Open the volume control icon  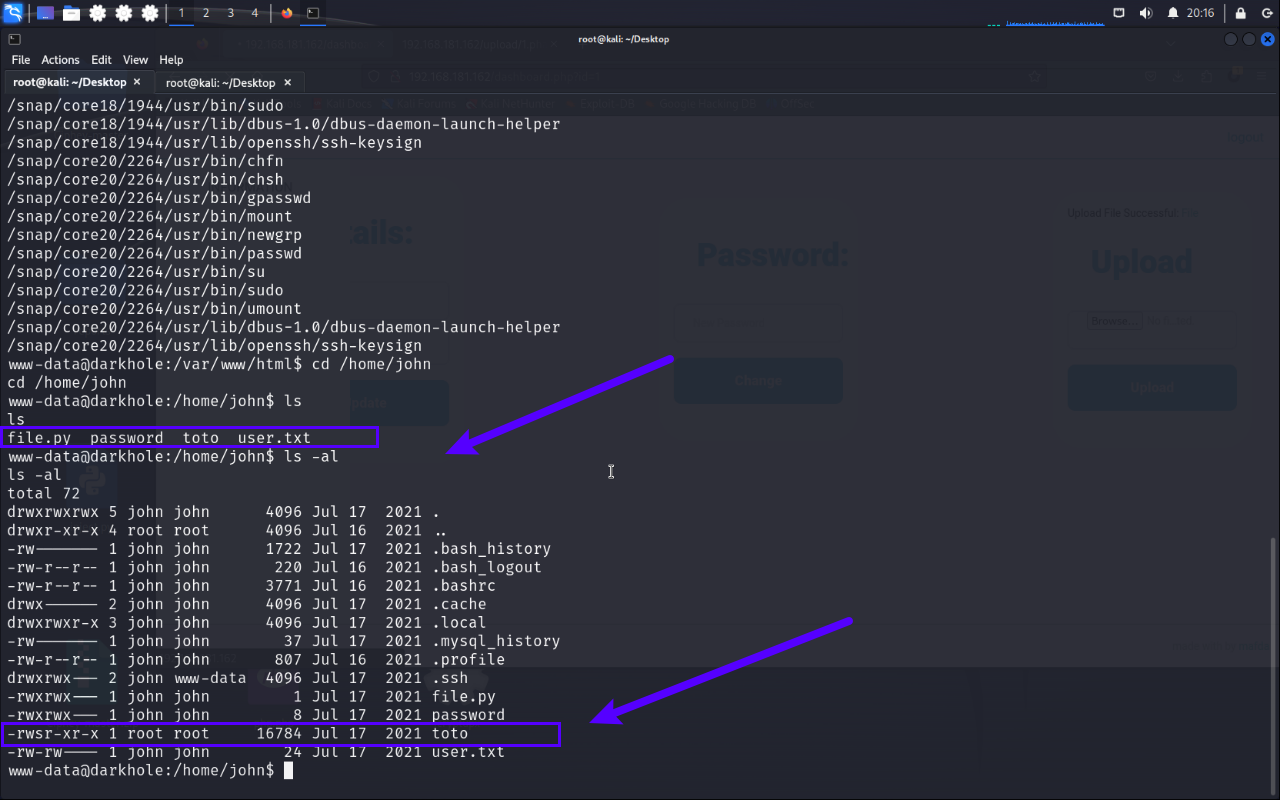click(1145, 13)
